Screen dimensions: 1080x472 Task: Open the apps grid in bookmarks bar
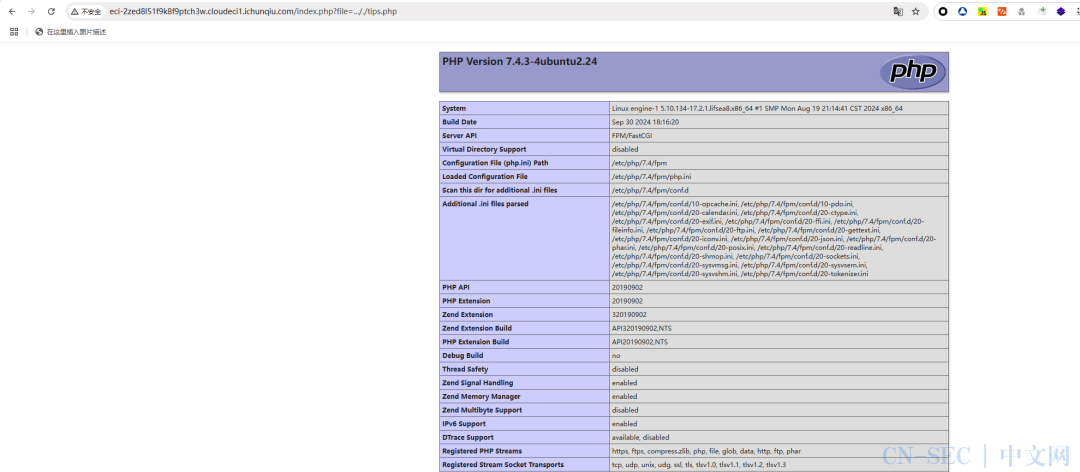point(14,32)
